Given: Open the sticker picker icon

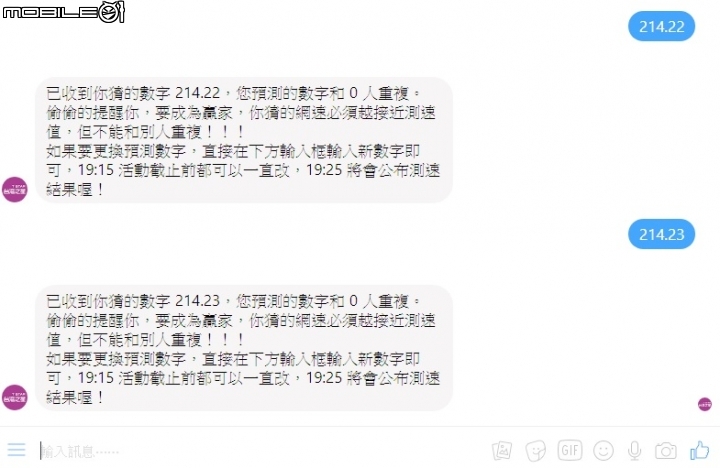Looking at the screenshot, I should pos(535,451).
